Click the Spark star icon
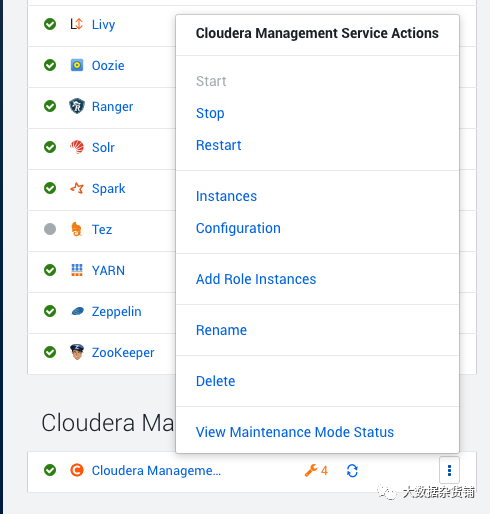 pos(77,188)
